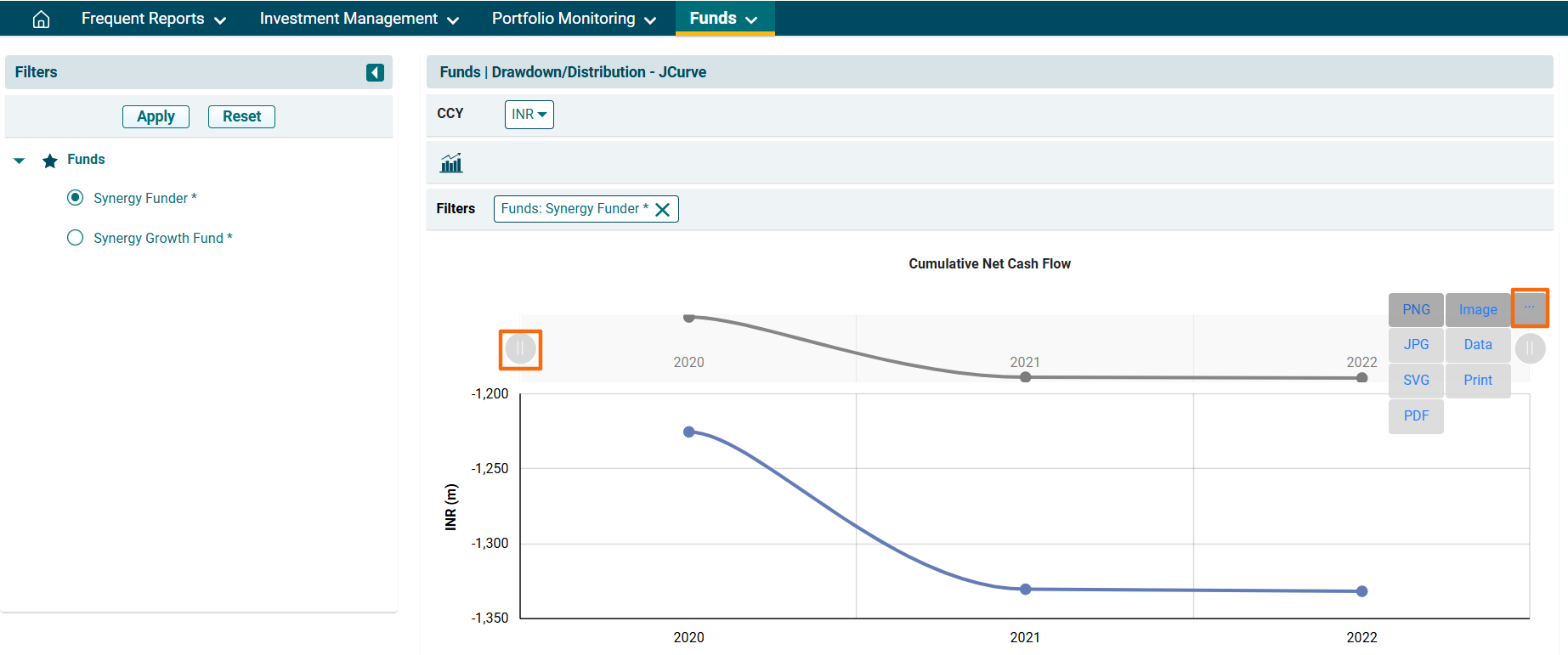Image resolution: width=1568 pixels, height=655 pixels.
Task: Collapse the Funds tree node
Action: [20, 161]
